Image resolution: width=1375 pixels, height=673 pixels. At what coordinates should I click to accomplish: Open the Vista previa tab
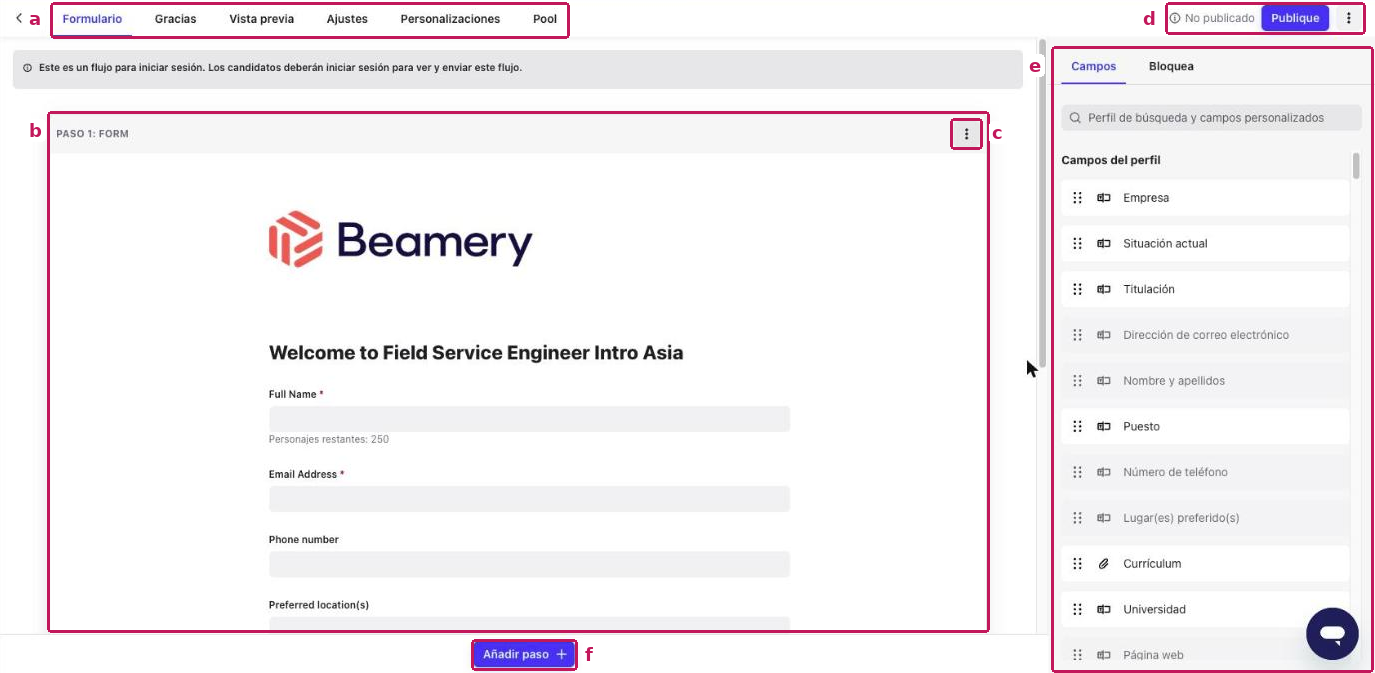click(261, 19)
